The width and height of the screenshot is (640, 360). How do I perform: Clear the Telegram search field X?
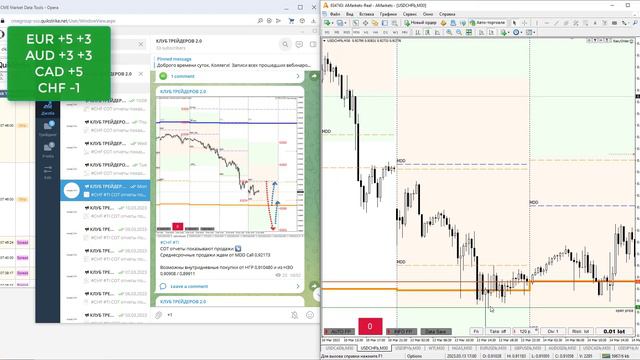click(141, 44)
